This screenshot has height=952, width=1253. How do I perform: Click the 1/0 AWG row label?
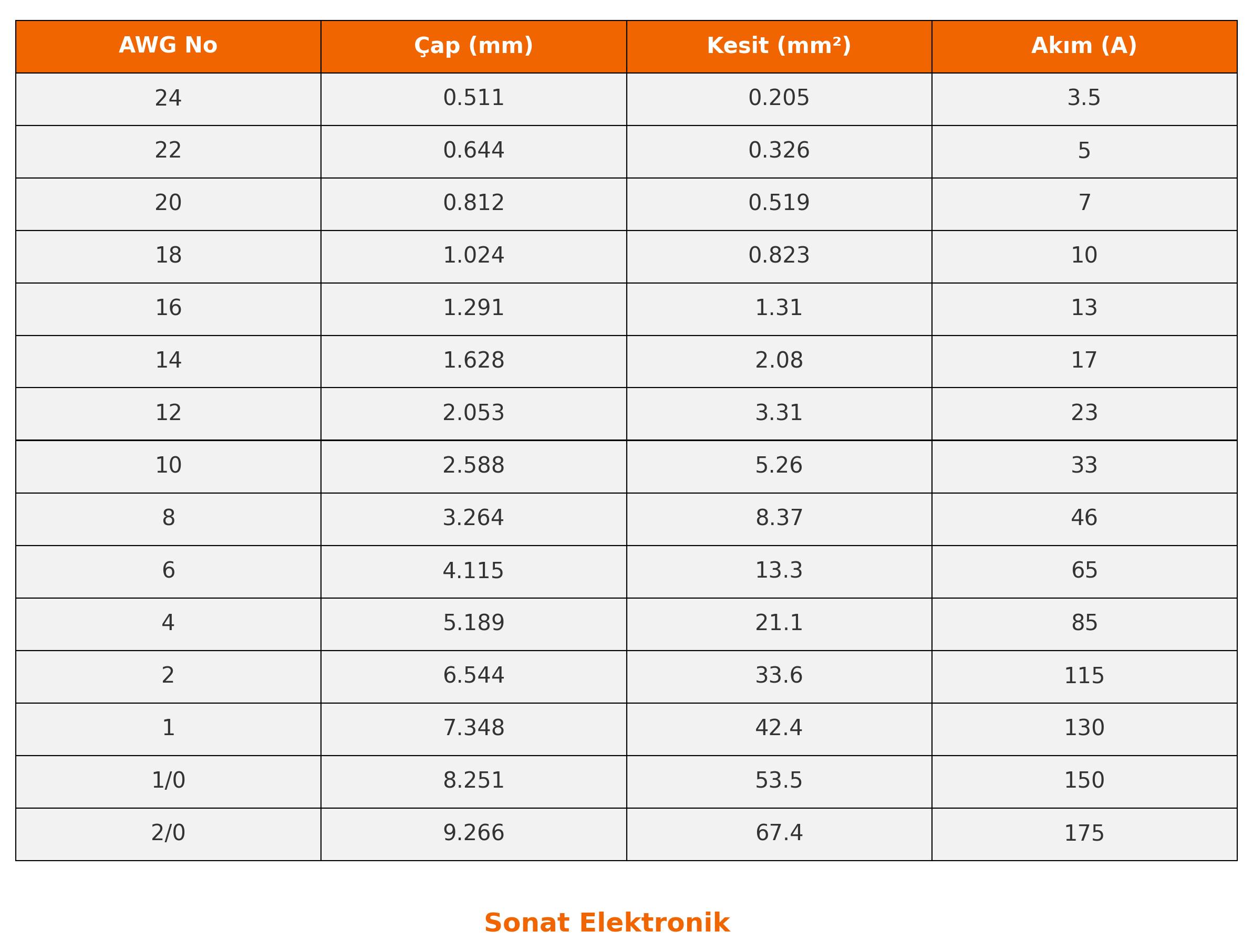(x=168, y=781)
